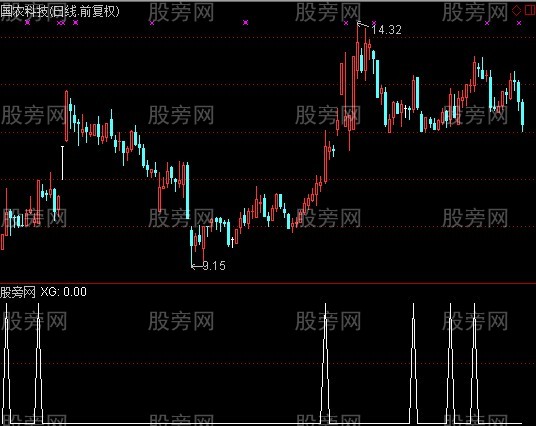The image size is (536, 426).
Task: Click the pair of adjacent purple markers under the title
Action: tap(61, 23)
